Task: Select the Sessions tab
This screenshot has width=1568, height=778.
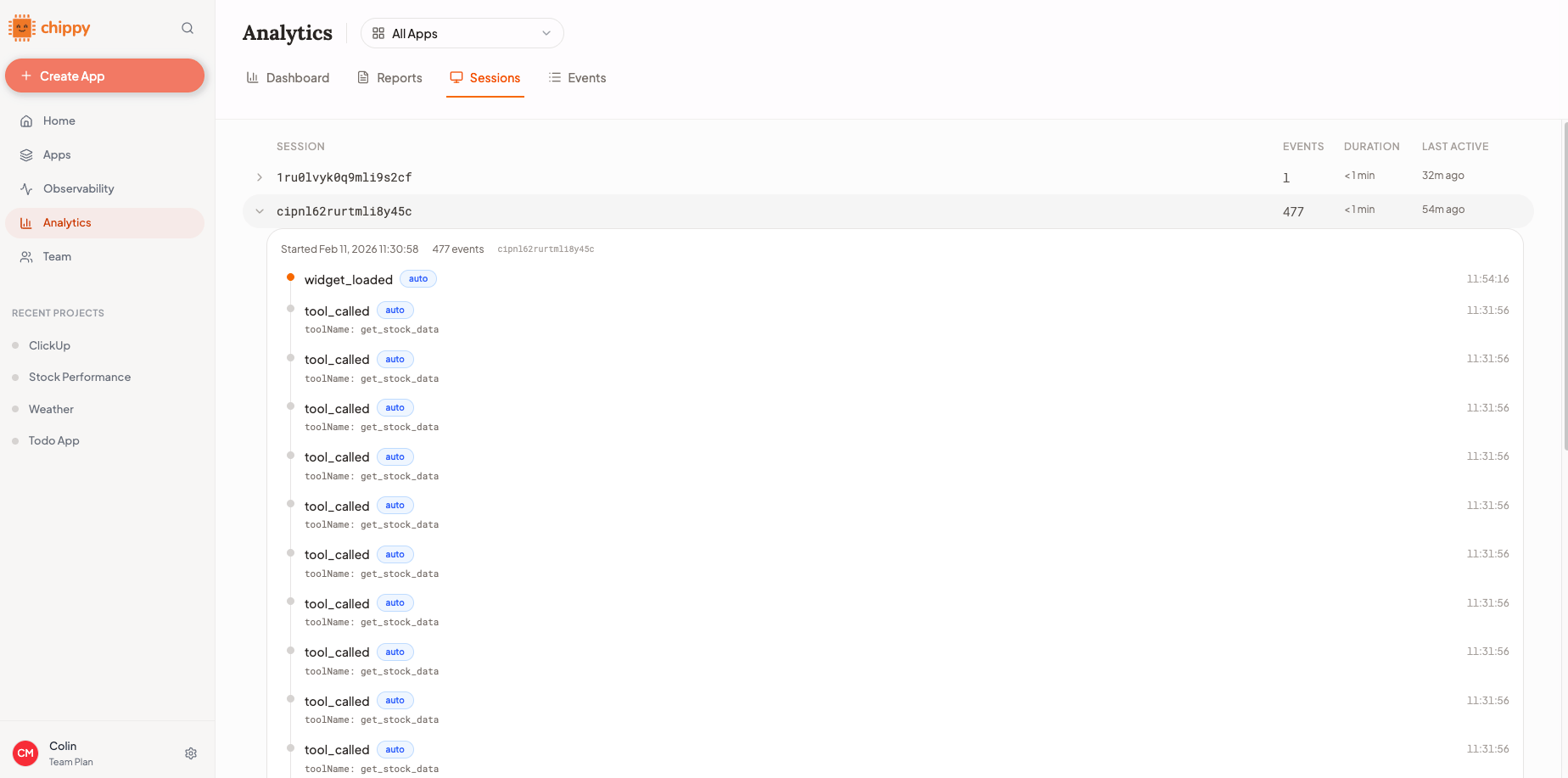Action: [485, 78]
